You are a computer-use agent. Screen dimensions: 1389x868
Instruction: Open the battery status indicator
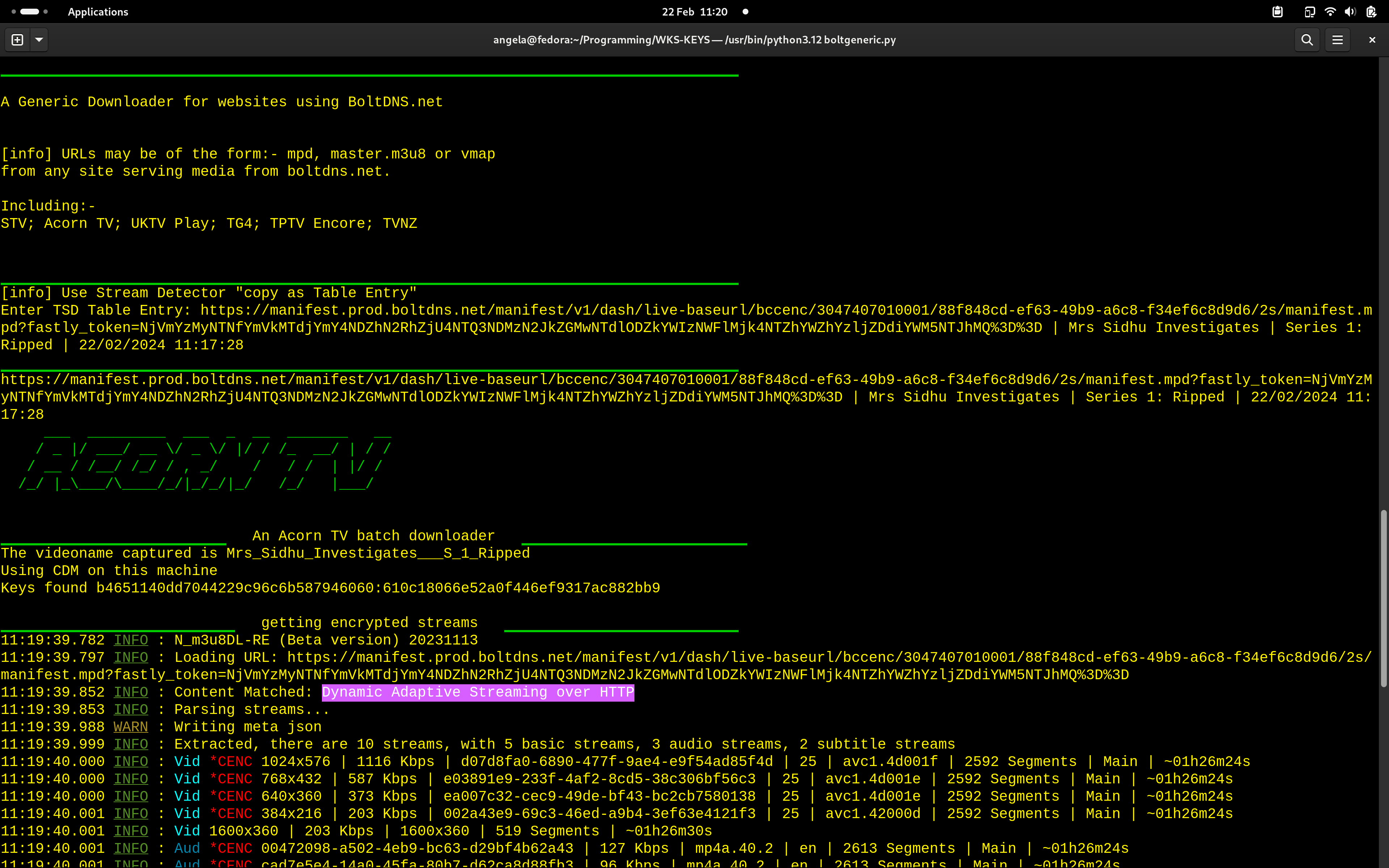click(x=1371, y=12)
